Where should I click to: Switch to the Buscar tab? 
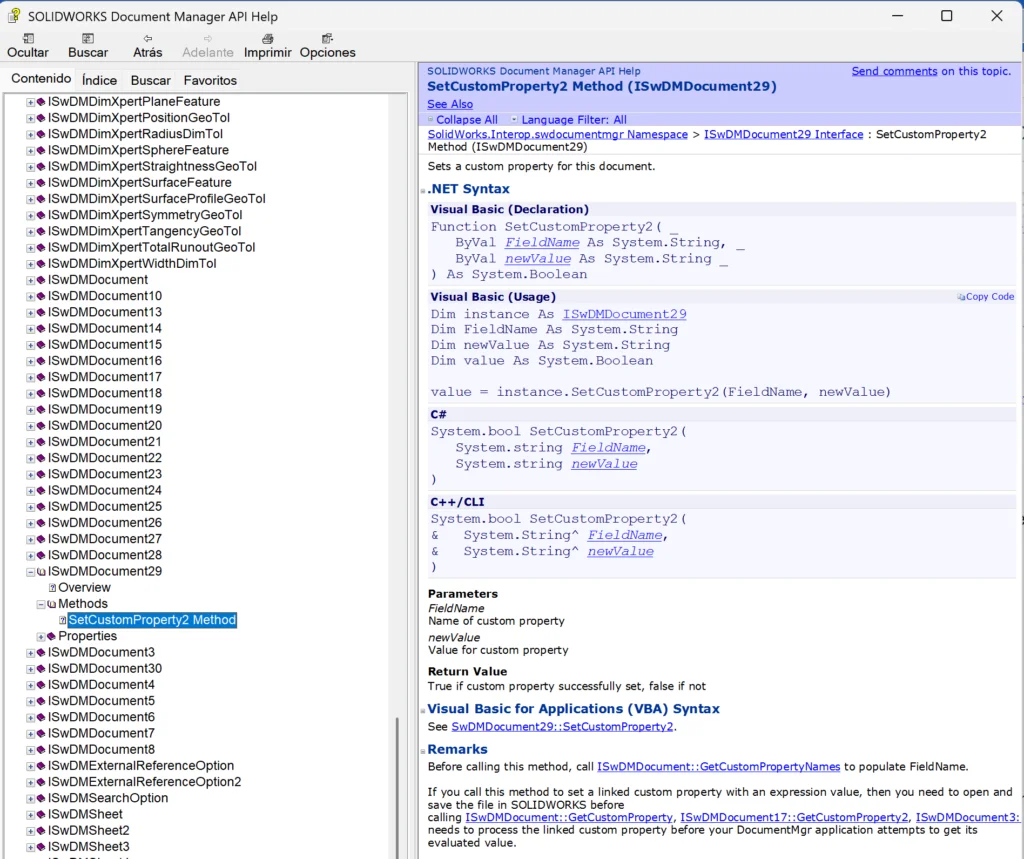pyautogui.click(x=150, y=80)
